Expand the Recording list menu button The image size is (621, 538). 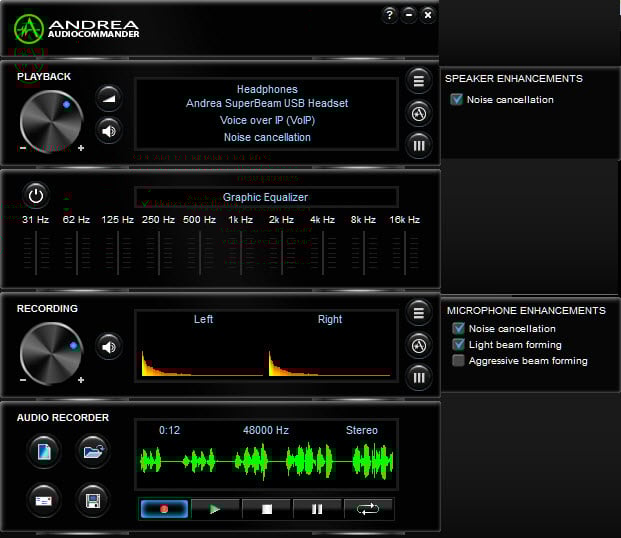click(419, 313)
